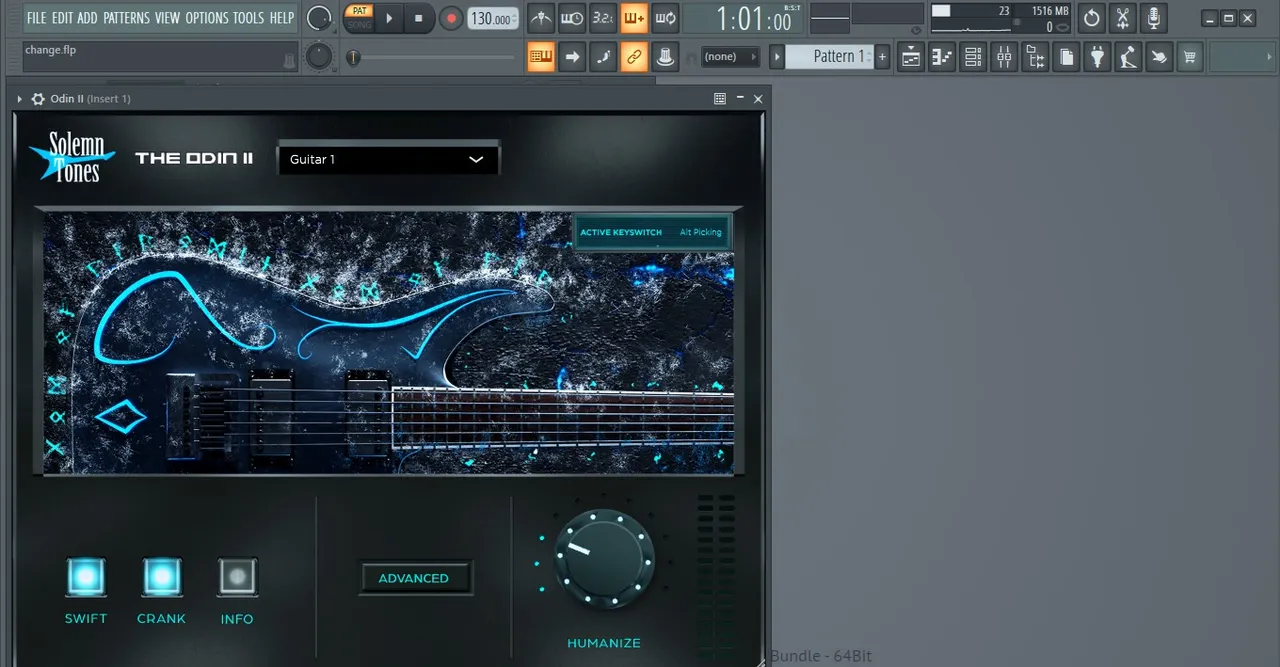Click the song position slider
The height and width of the screenshot is (667, 1280).
(x=432, y=58)
